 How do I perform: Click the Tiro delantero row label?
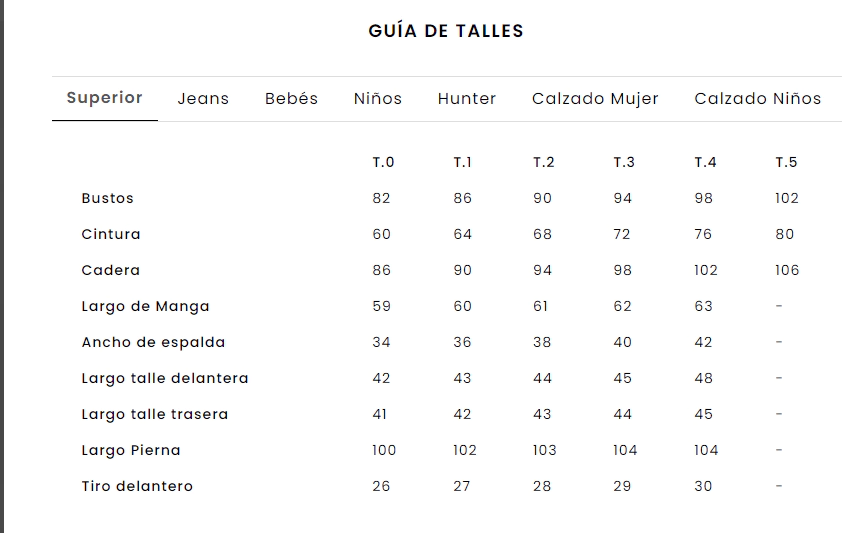tap(137, 487)
